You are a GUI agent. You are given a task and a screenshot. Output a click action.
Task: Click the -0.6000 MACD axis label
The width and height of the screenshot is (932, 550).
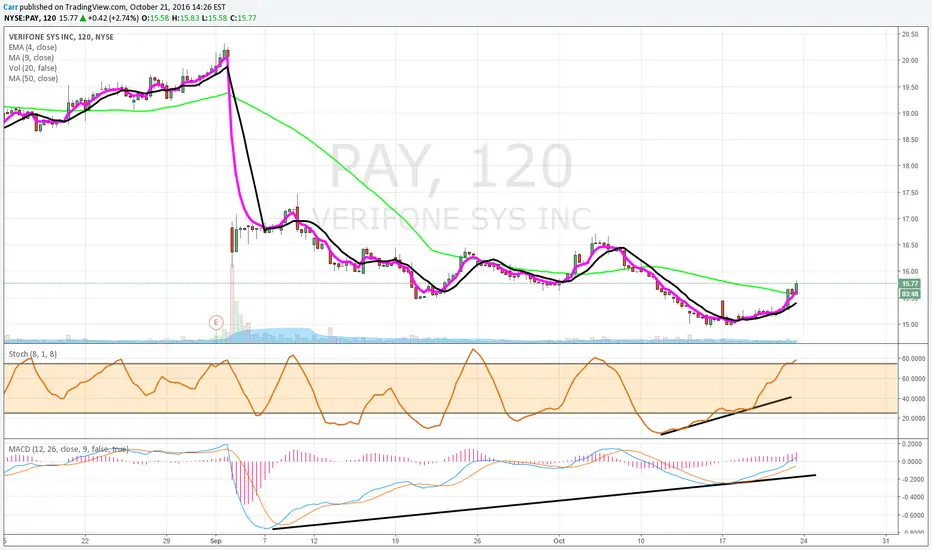coord(911,516)
